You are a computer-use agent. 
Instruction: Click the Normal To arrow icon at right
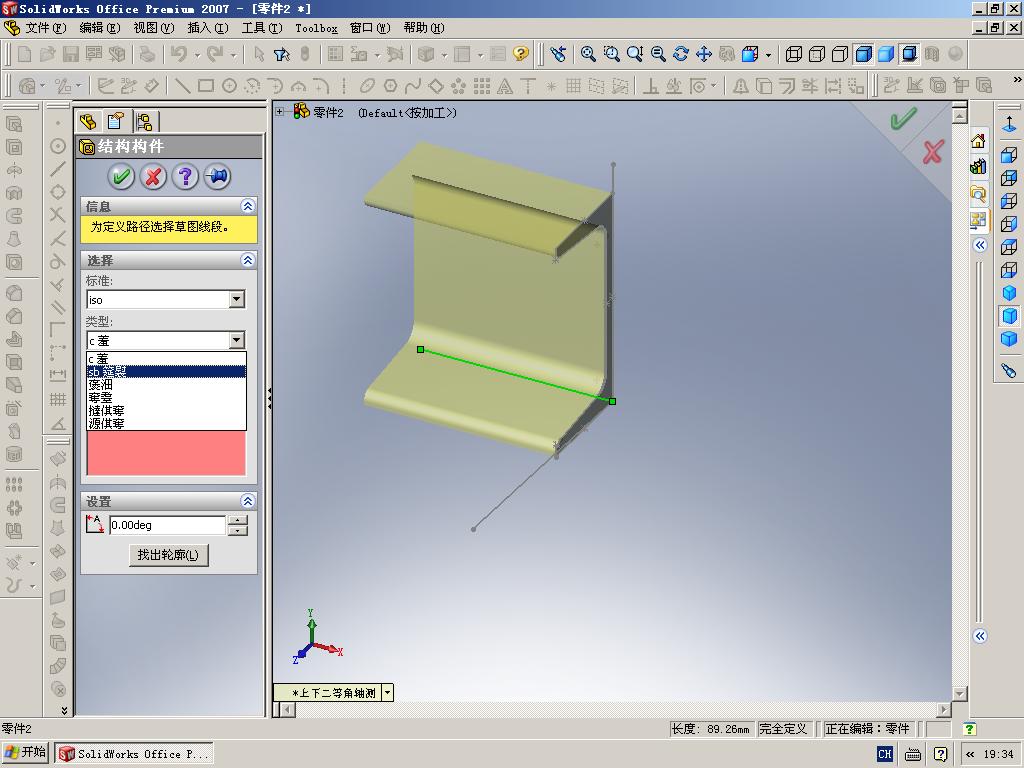(1010, 124)
